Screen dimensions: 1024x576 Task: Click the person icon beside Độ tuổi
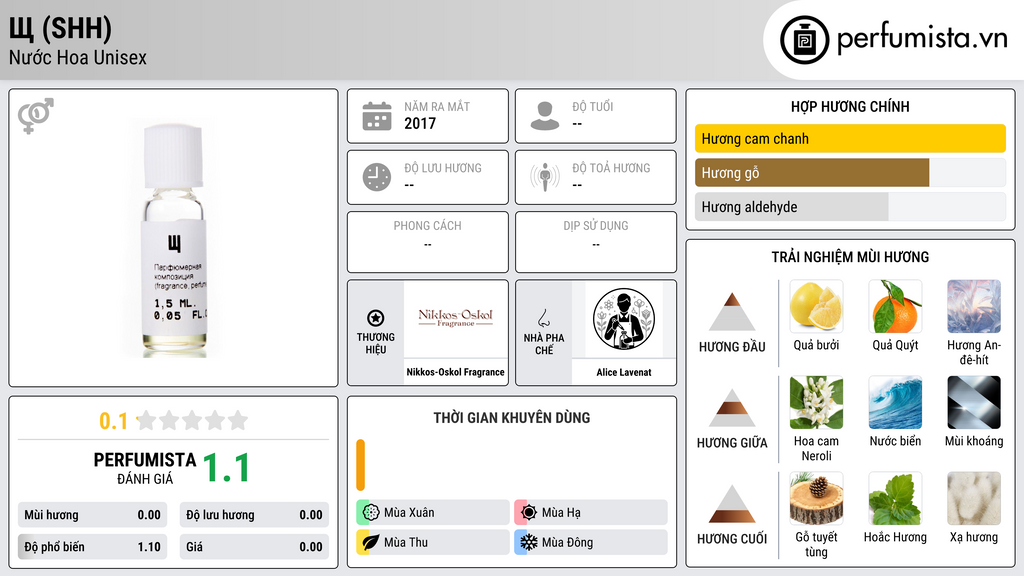545,116
